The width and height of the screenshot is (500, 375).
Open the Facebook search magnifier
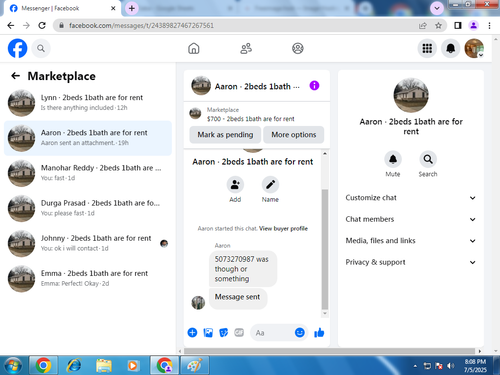click(x=41, y=49)
